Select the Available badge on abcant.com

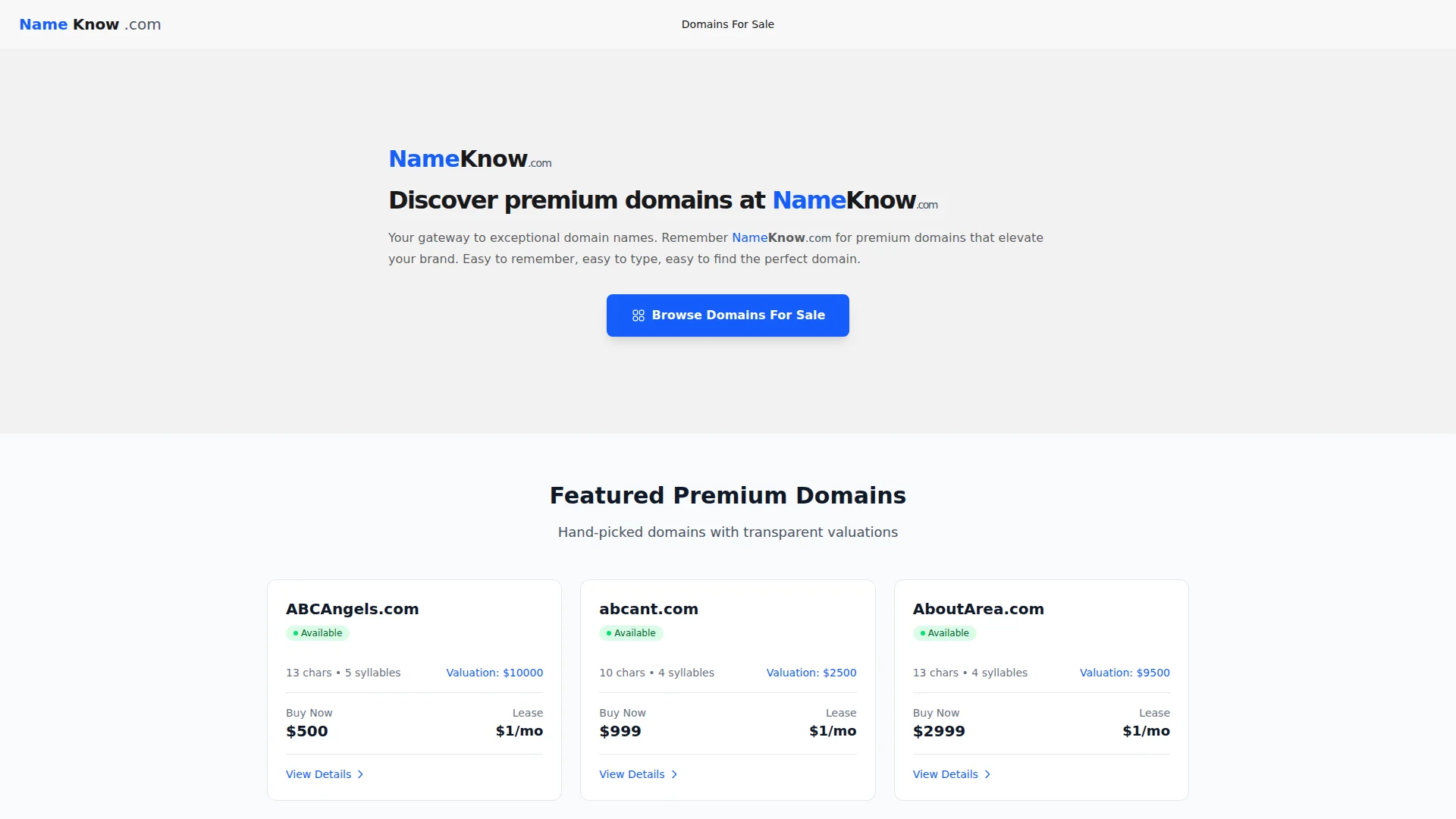tap(632, 632)
